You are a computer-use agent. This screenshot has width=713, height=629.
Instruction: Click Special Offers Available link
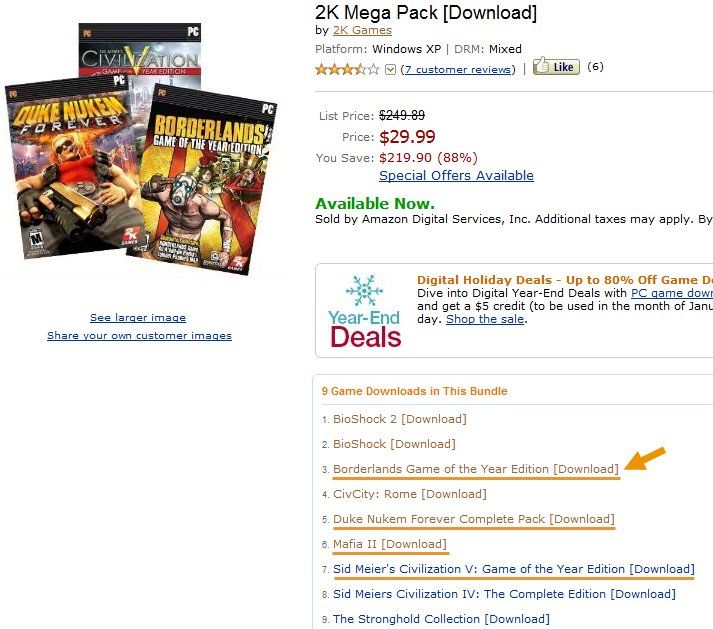coord(456,176)
